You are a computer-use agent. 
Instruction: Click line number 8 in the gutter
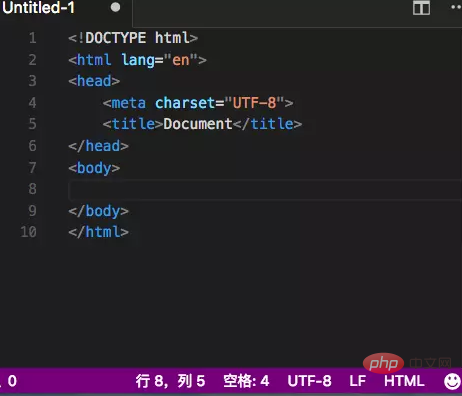(x=32, y=189)
